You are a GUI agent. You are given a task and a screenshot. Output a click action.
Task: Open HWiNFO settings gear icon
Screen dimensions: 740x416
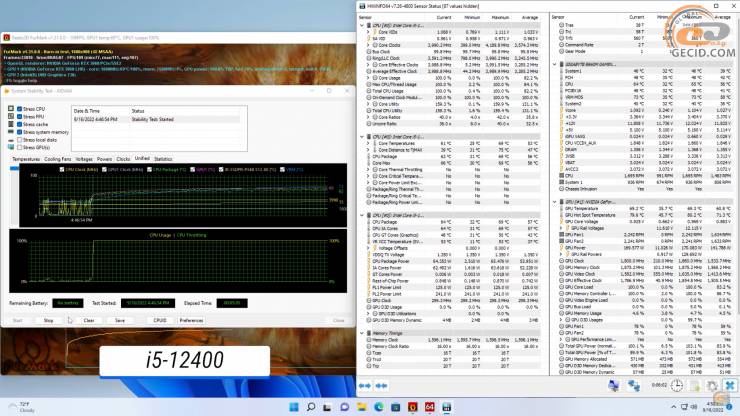pyautogui.click(x=712, y=386)
